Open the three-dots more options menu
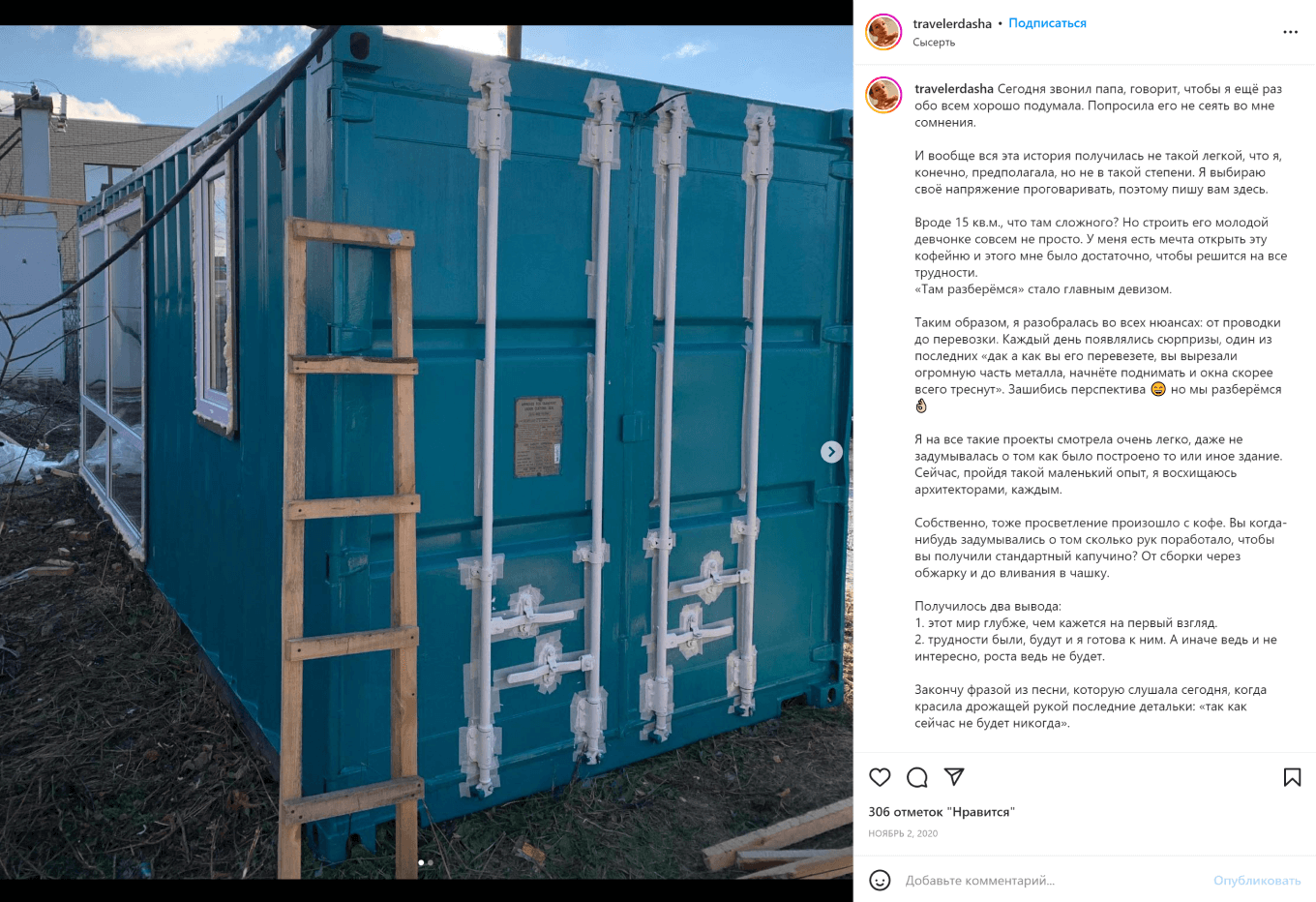This screenshot has height=902, width=1316. (x=1290, y=32)
